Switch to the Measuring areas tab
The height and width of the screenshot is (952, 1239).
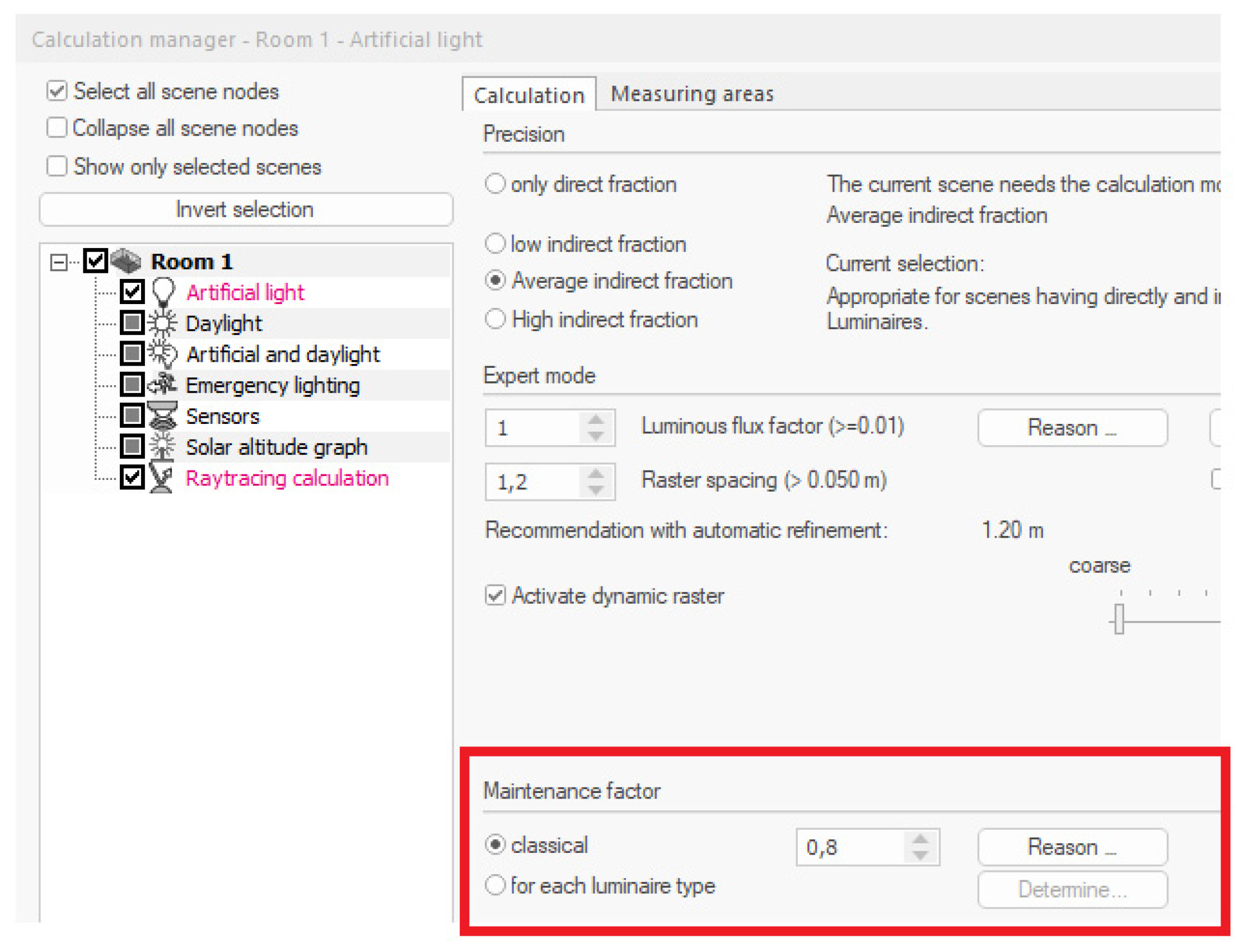[x=691, y=94]
